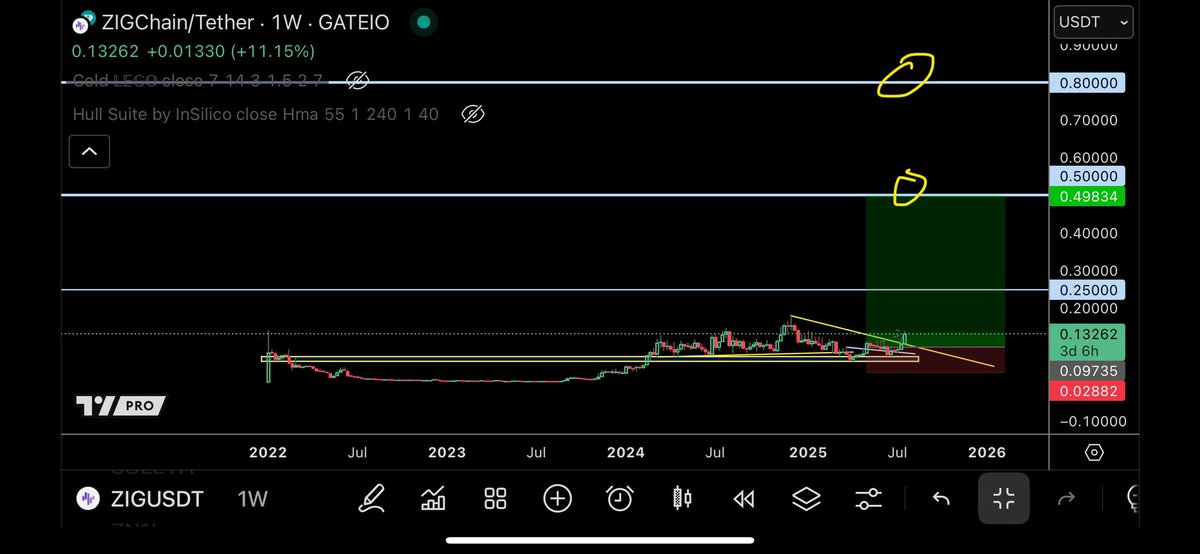This screenshot has width=1200, height=554.
Task: Select the 0.50000 horizontal line label
Action: point(1089,176)
